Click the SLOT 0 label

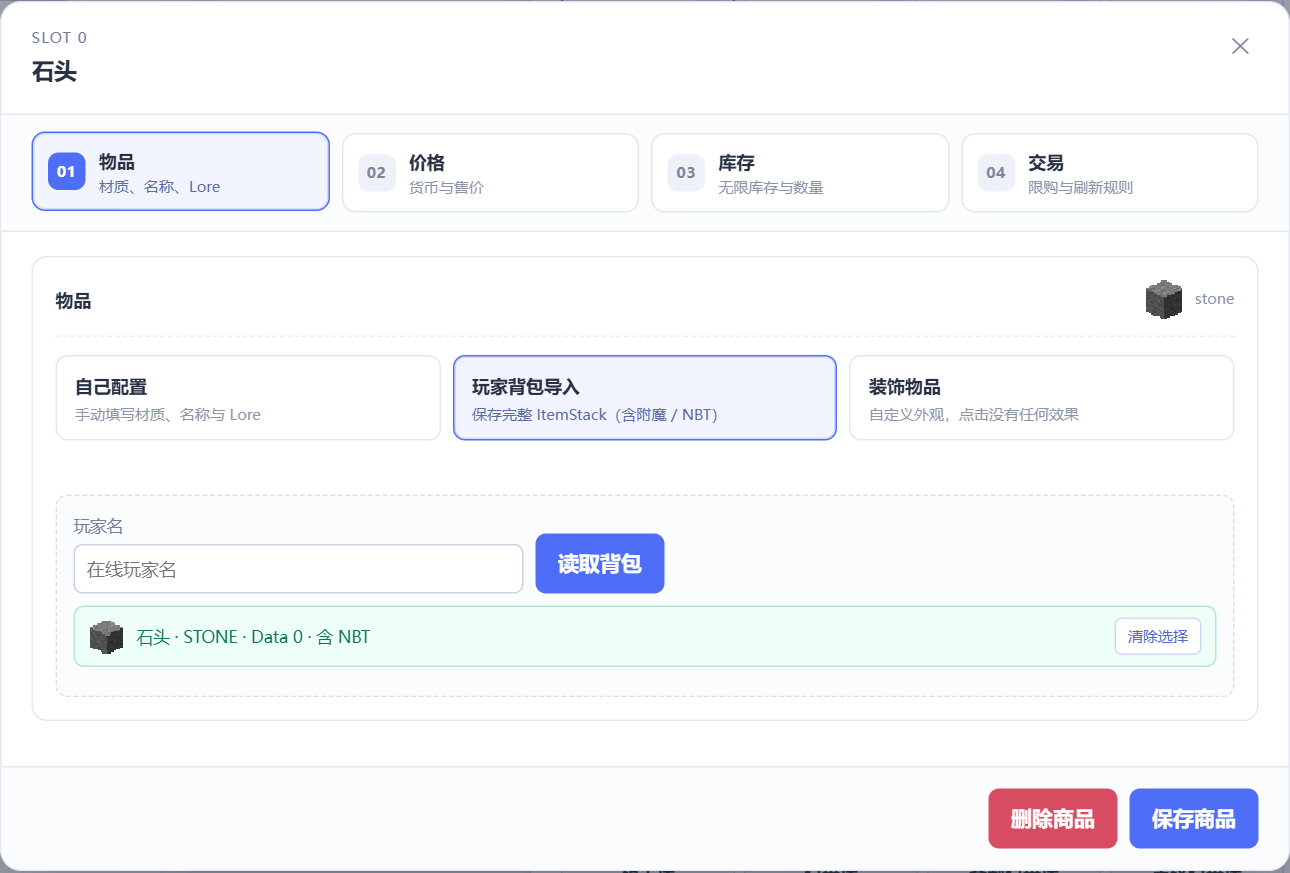pyautogui.click(x=59, y=38)
